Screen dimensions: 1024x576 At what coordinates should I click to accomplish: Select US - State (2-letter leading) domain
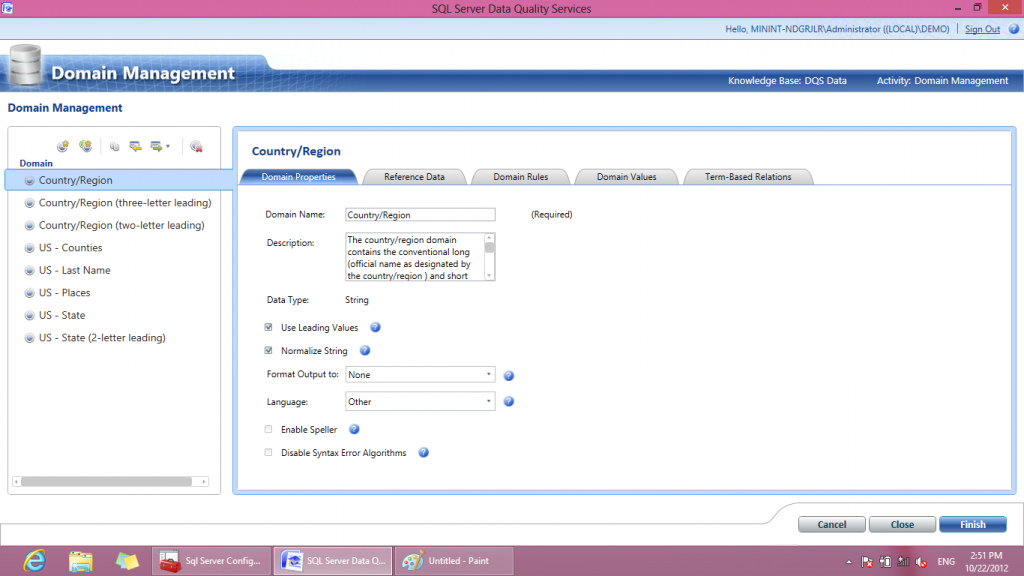pos(102,338)
